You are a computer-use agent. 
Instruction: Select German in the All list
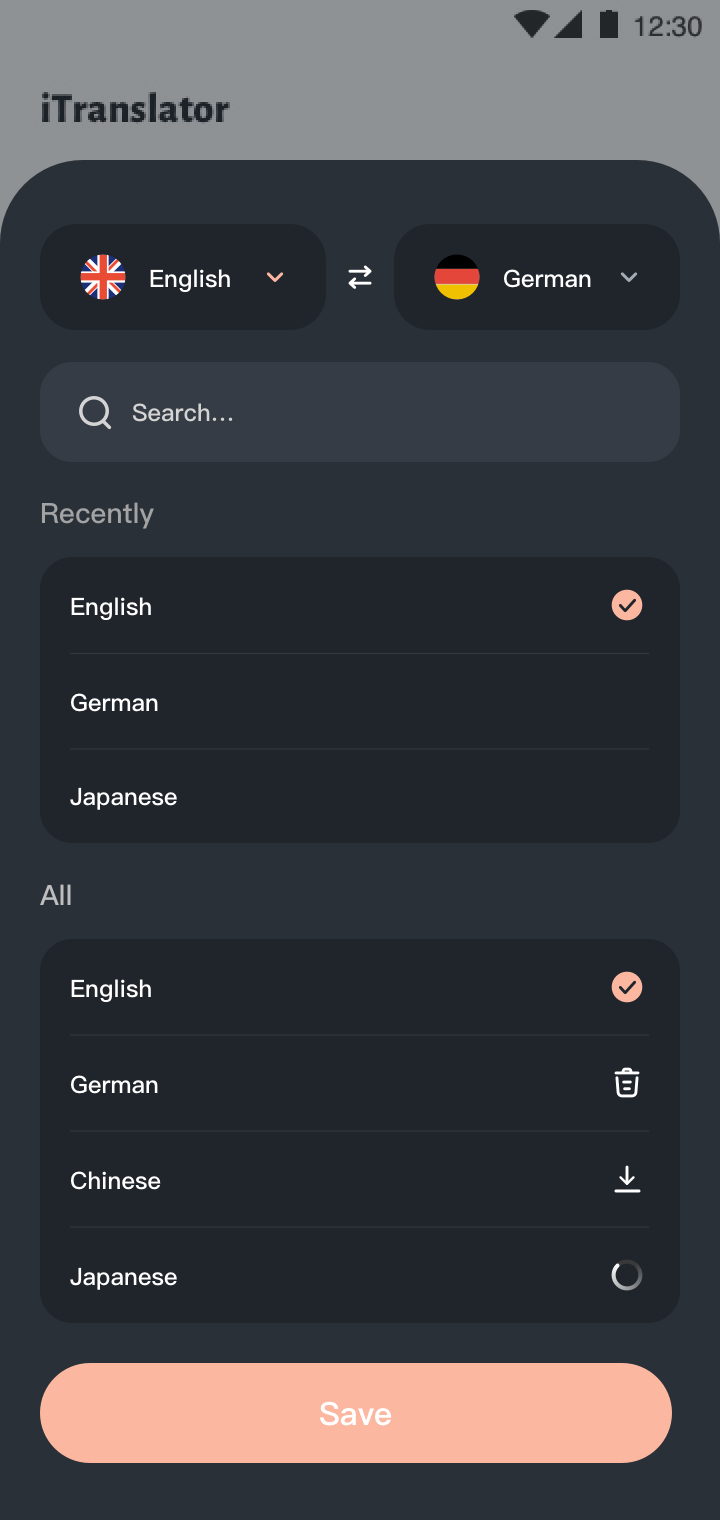click(x=115, y=1085)
